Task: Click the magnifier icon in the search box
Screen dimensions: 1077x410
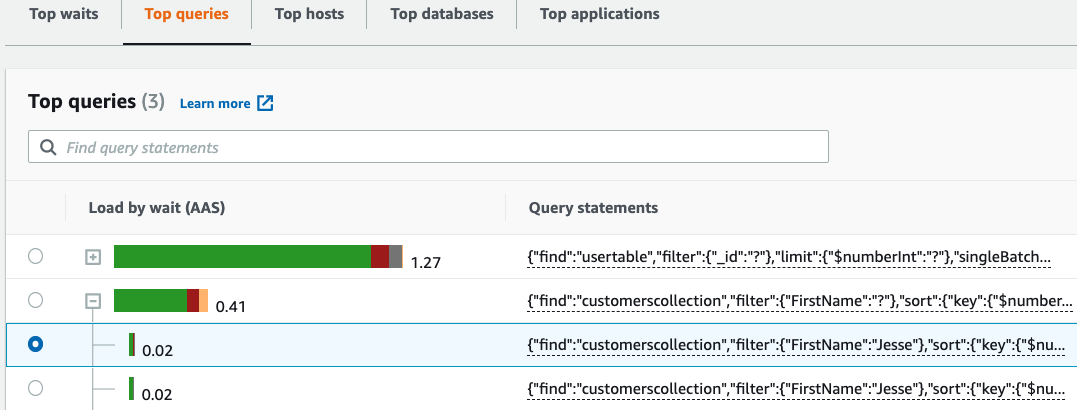Action: (47, 147)
